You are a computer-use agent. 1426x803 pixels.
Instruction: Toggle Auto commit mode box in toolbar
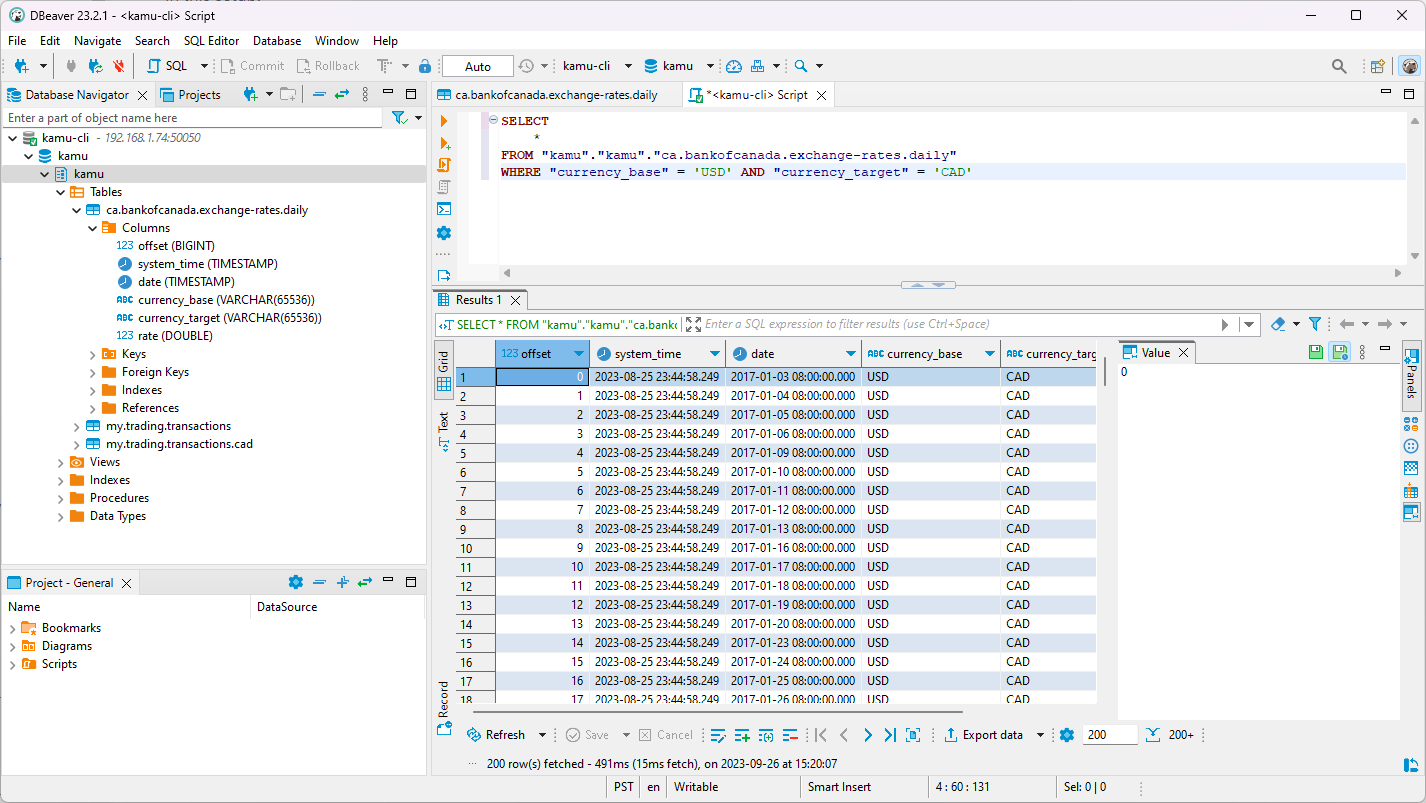[x=478, y=66]
